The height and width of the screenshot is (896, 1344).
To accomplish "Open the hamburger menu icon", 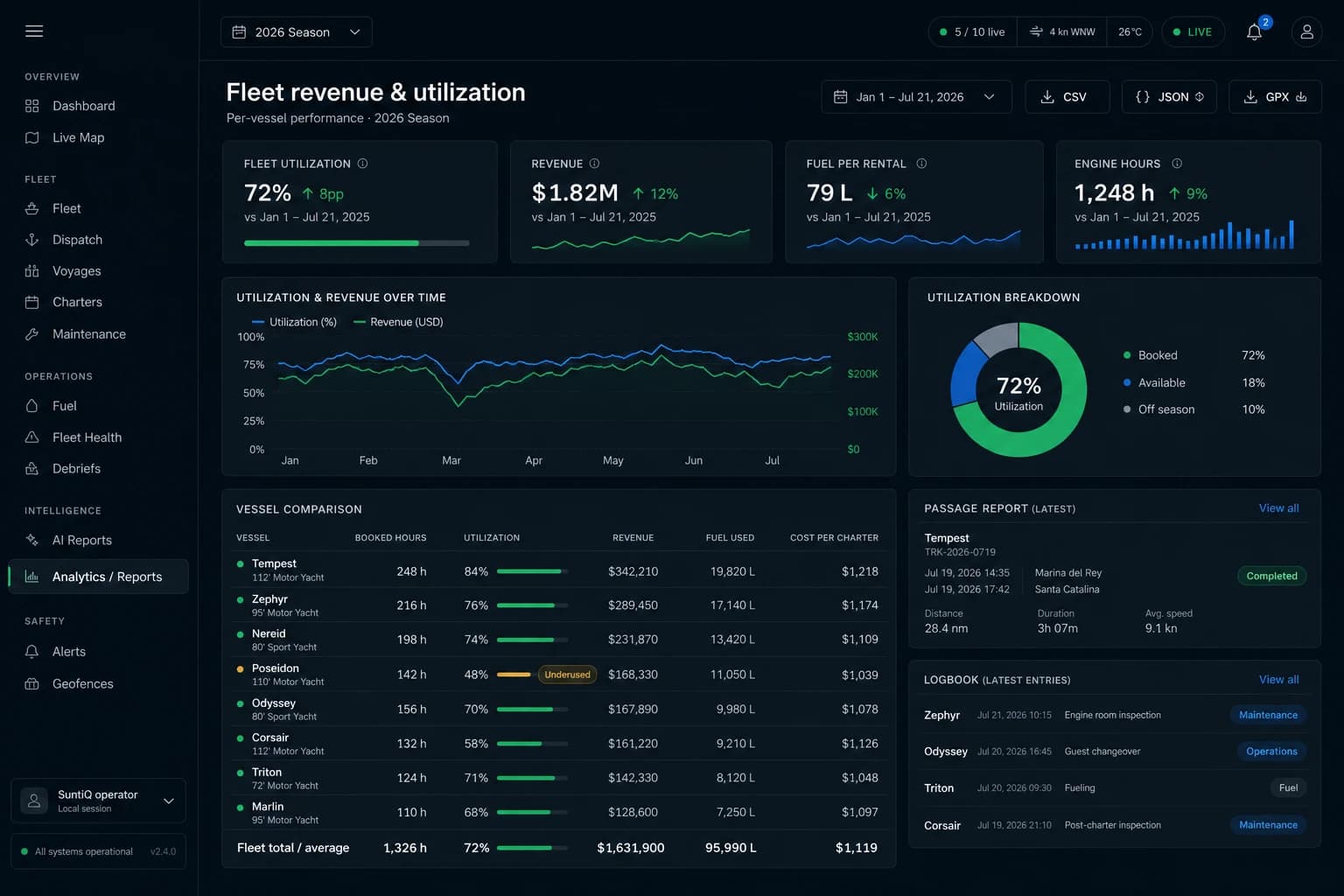I will [34, 31].
